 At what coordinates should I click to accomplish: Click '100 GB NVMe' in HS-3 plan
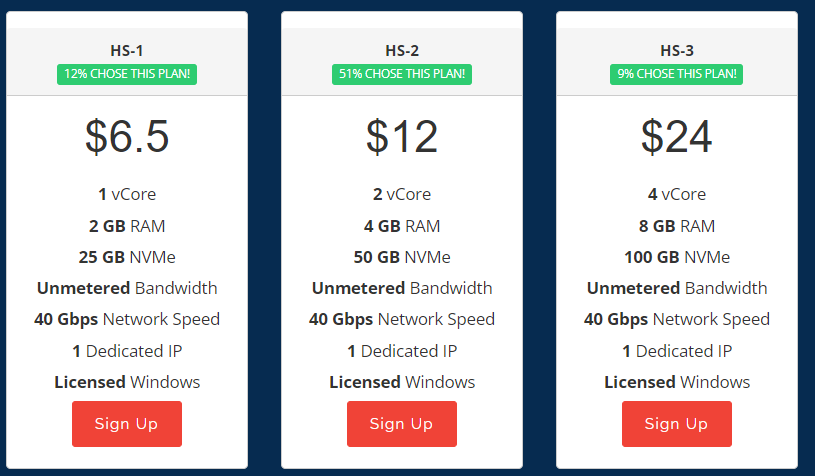(x=677, y=257)
